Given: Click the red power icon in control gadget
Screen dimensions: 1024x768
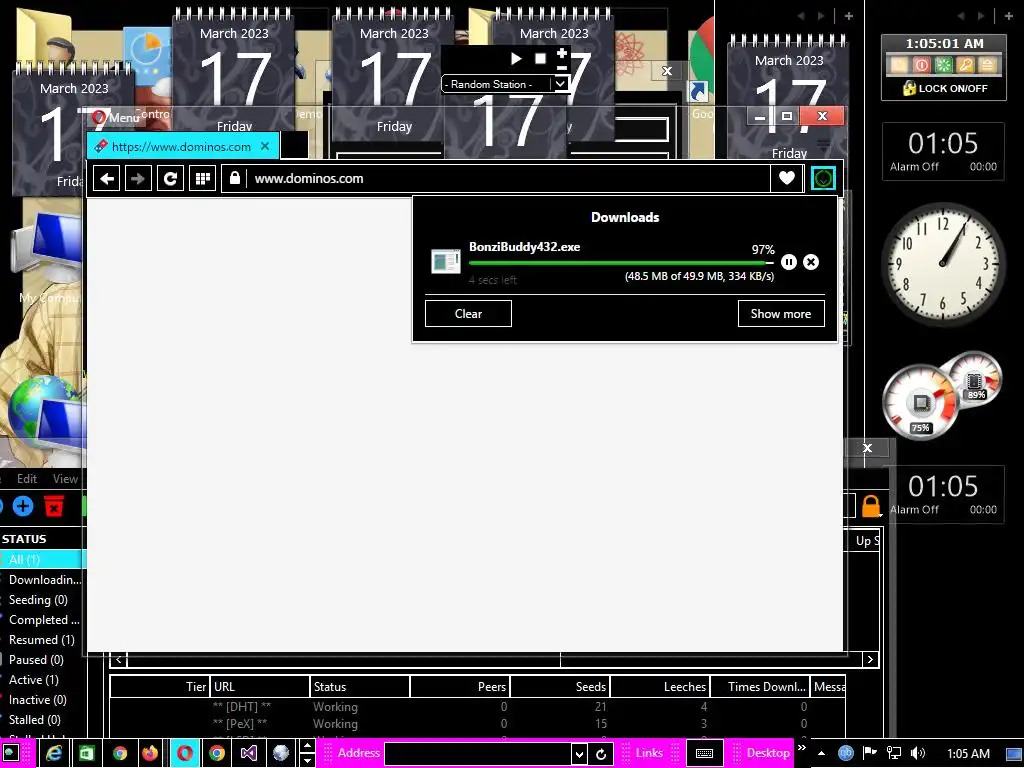Looking at the screenshot, I should pyautogui.click(x=921, y=65).
